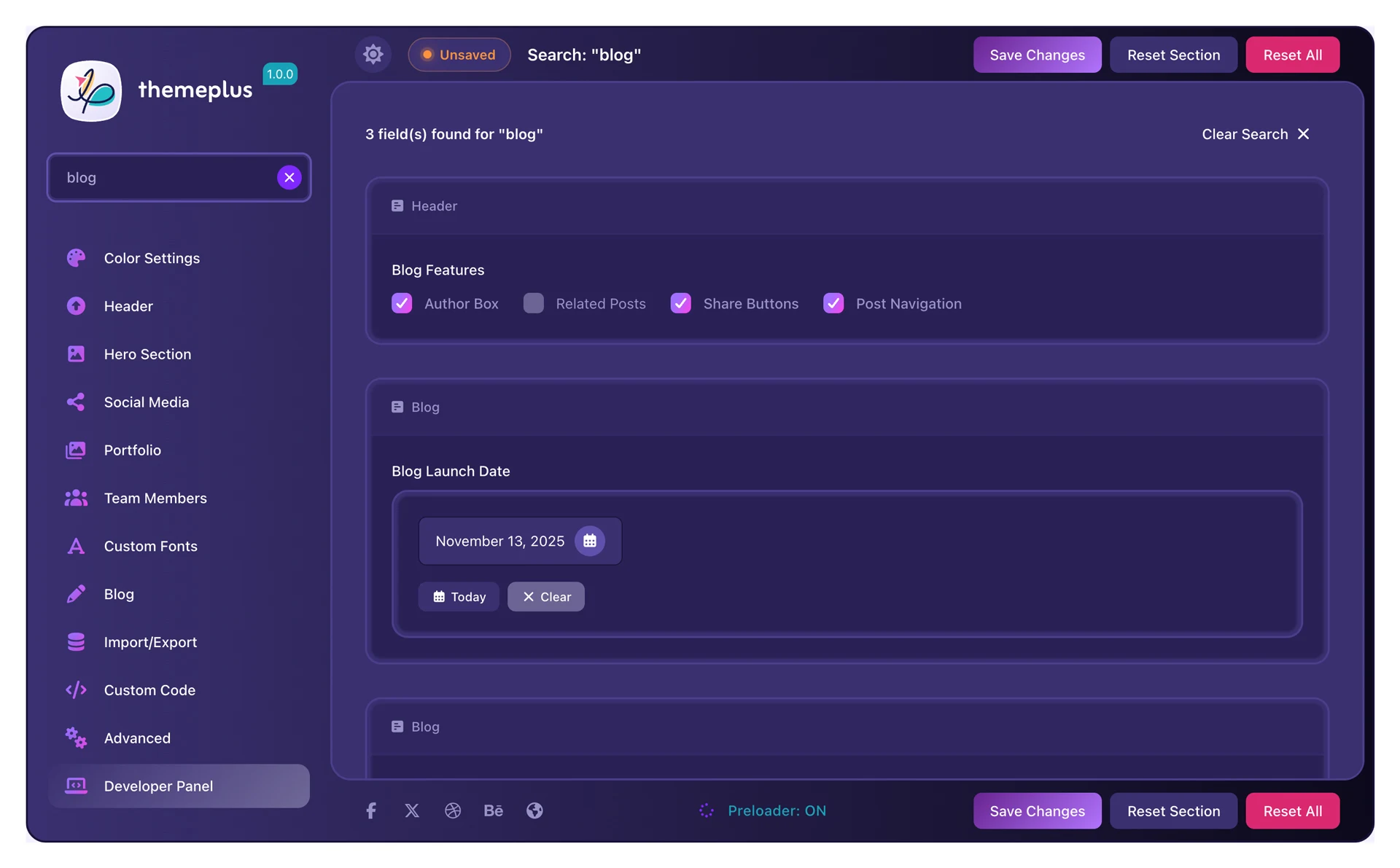Disable the Post Navigation checkbox

pos(833,303)
